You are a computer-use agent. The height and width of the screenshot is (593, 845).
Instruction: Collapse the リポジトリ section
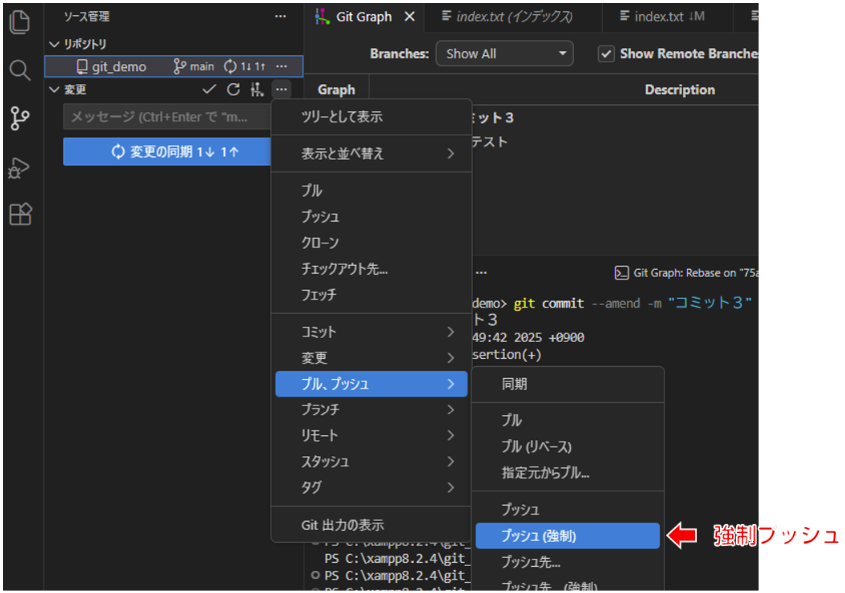tap(55, 44)
